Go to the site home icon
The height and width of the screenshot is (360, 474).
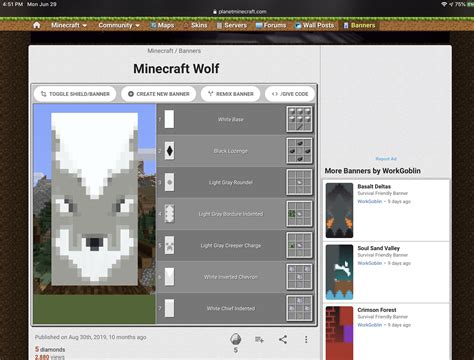[x=37, y=25]
